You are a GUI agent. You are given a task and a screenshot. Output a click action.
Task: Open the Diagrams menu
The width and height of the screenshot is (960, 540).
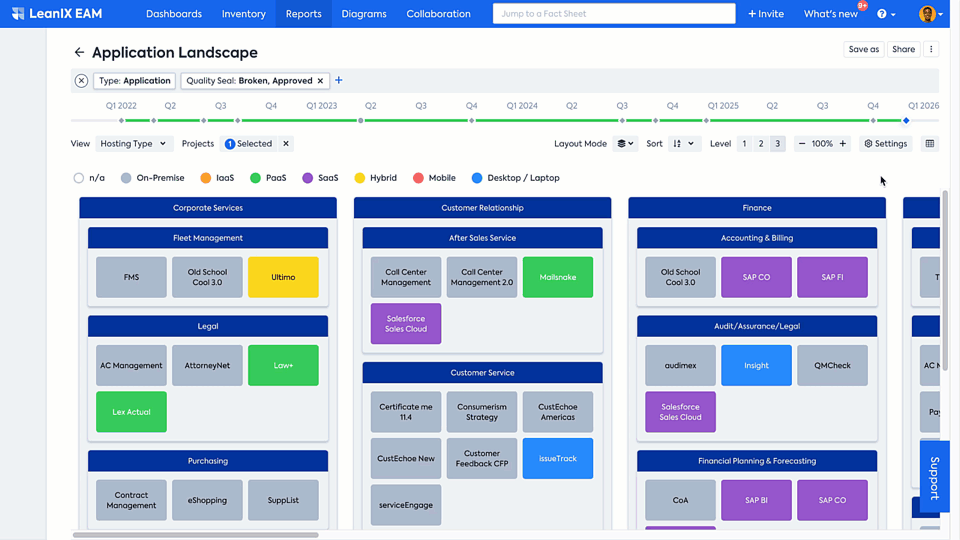364,13
